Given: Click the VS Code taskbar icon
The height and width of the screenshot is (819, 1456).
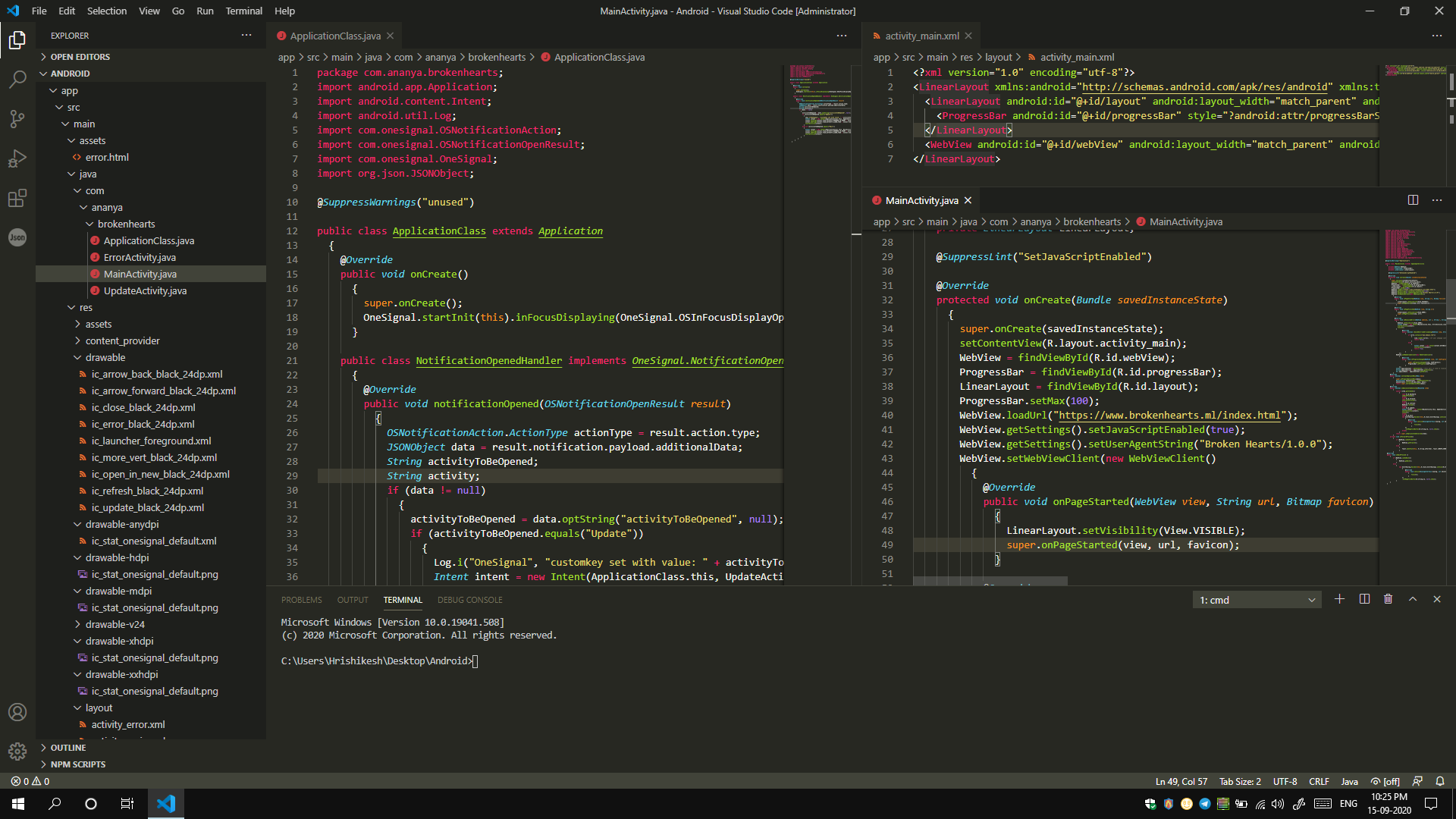Looking at the screenshot, I should tap(166, 804).
